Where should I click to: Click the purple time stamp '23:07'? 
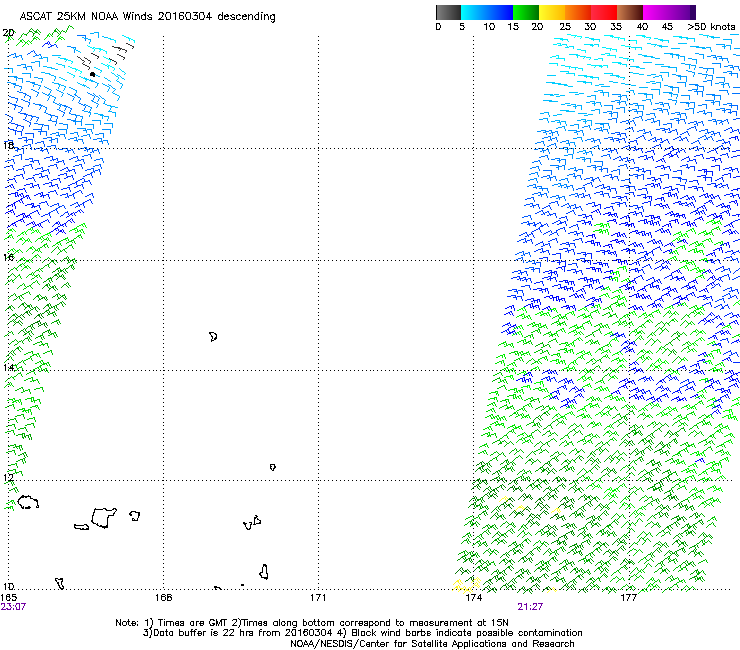13,607
